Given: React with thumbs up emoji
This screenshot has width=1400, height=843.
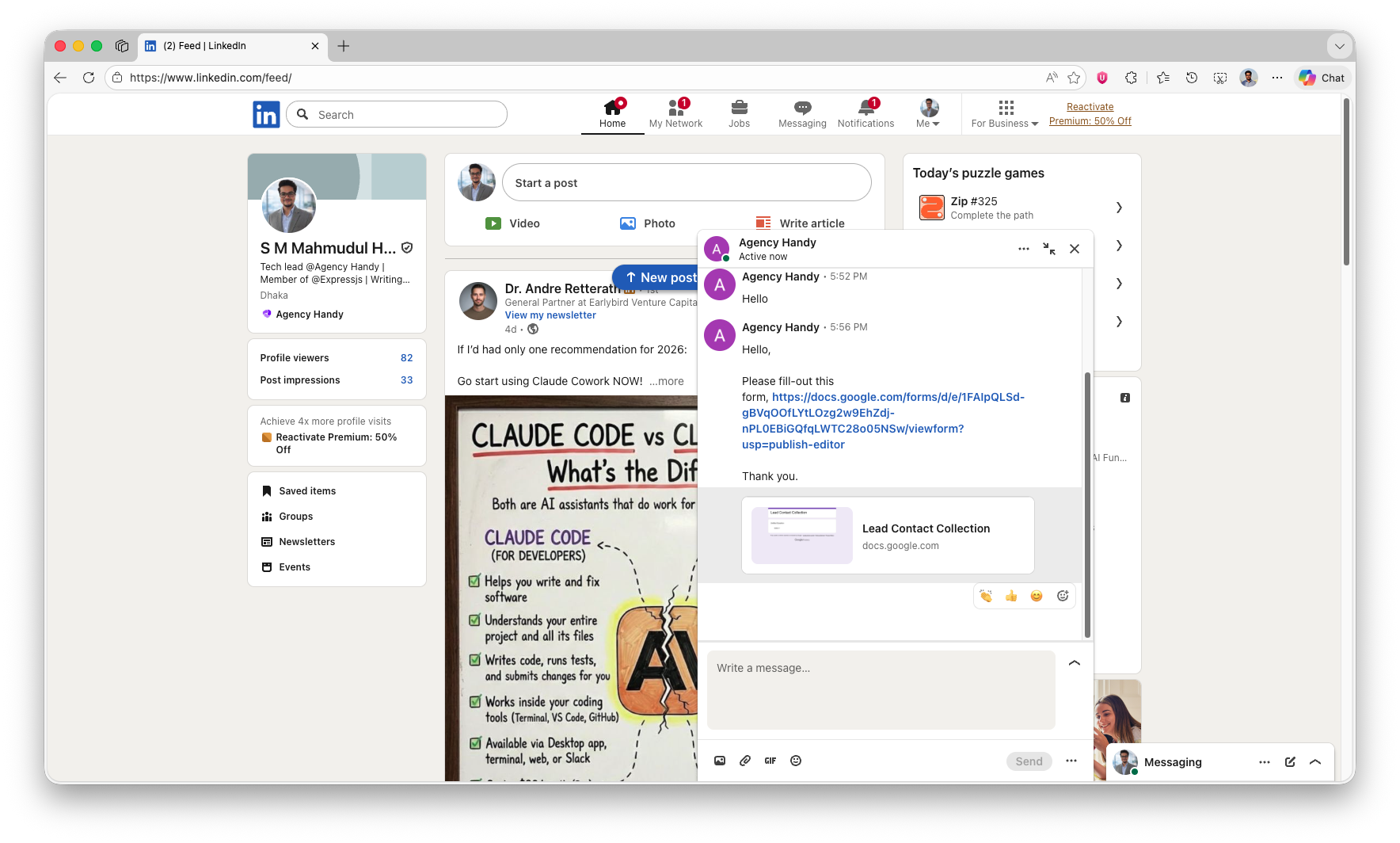Looking at the screenshot, I should tap(1011, 596).
